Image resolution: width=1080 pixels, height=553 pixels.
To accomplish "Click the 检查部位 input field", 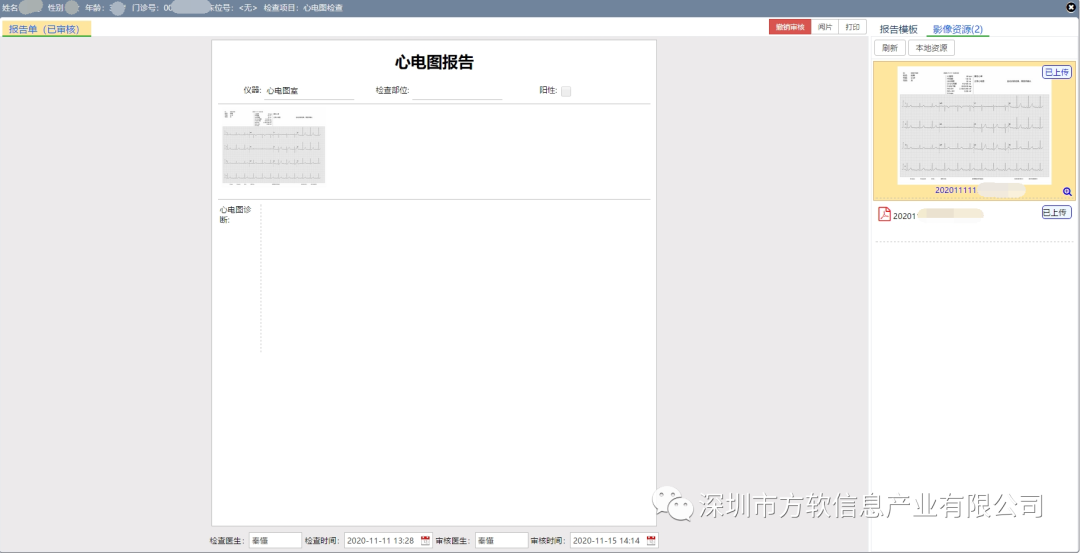I will click(456, 91).
